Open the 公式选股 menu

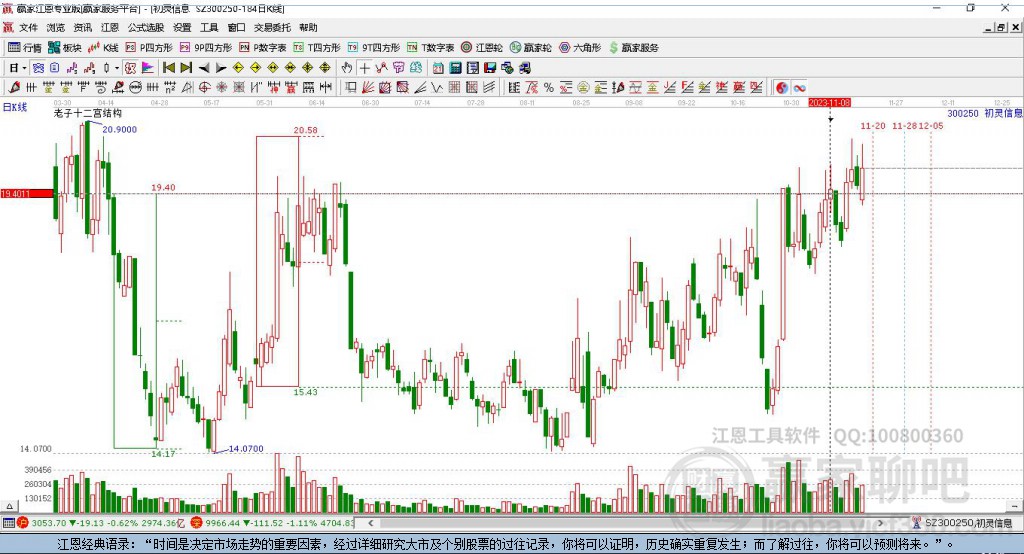pos(146,28)
